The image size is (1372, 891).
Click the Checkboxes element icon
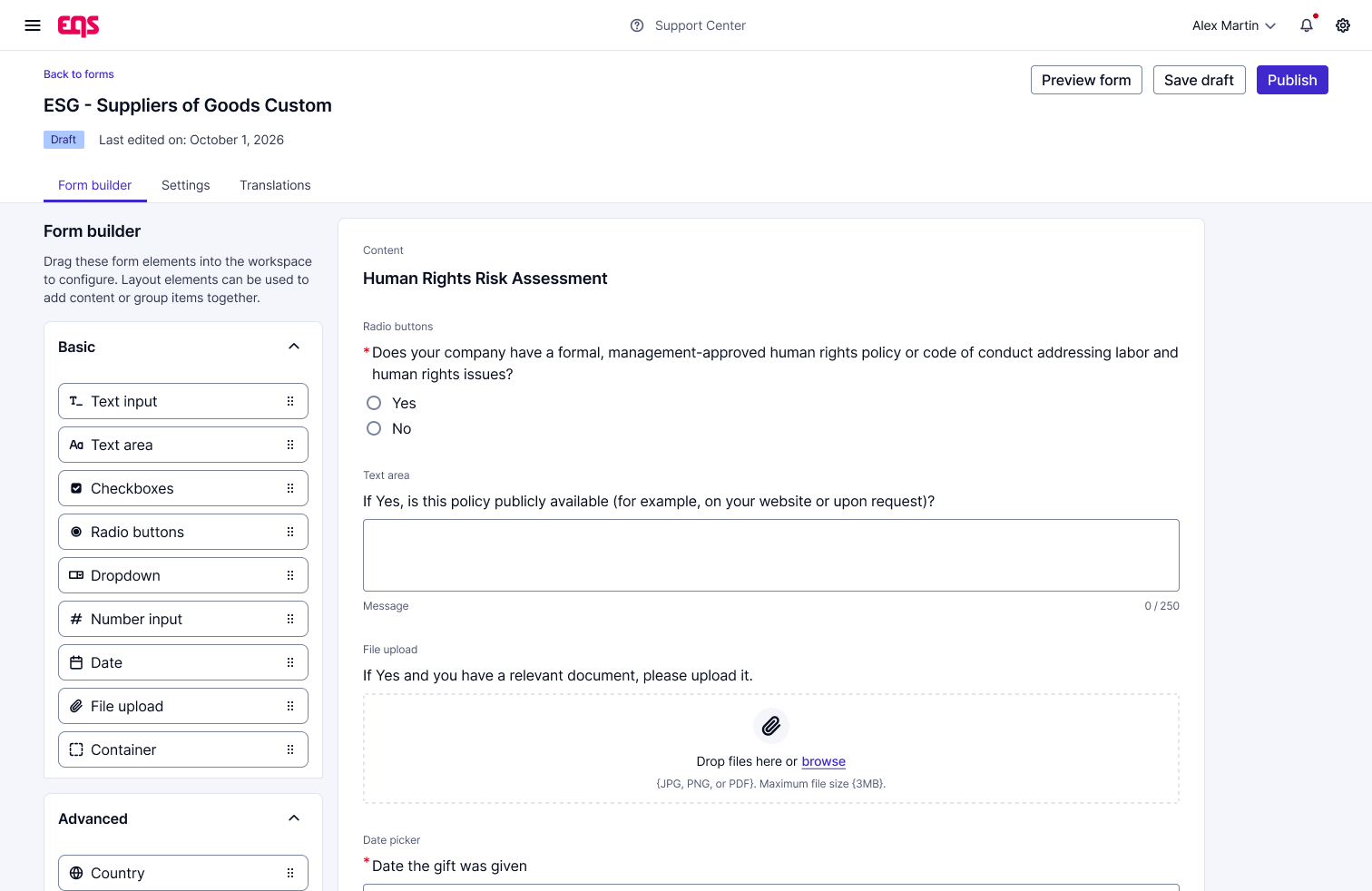coord(76,488)
